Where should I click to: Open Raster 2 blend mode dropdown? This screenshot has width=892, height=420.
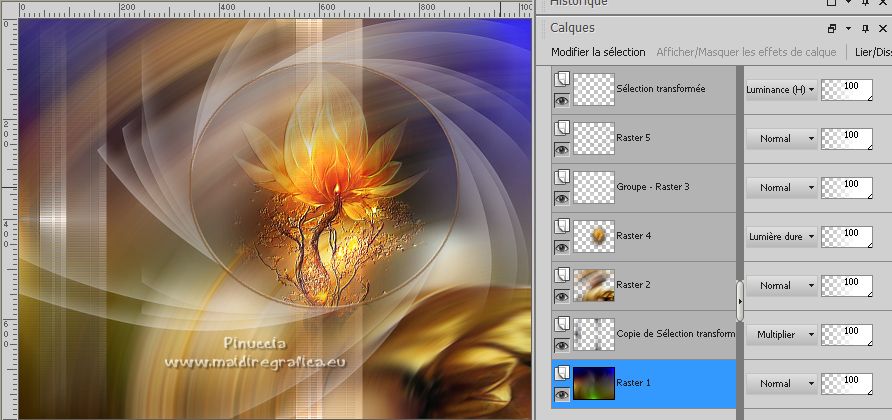pyautogui.click(x=782, y=285)
